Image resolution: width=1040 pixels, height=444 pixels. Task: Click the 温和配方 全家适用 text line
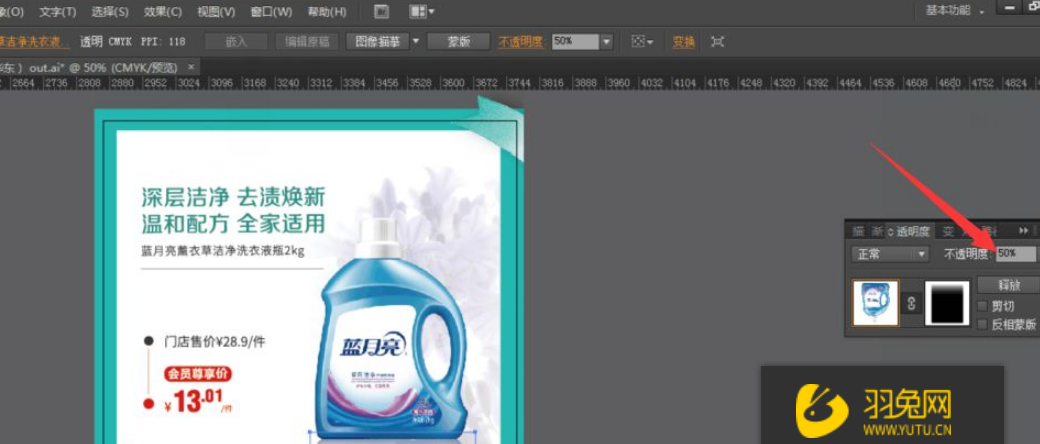pyautogui.click(x=233, y=223)
